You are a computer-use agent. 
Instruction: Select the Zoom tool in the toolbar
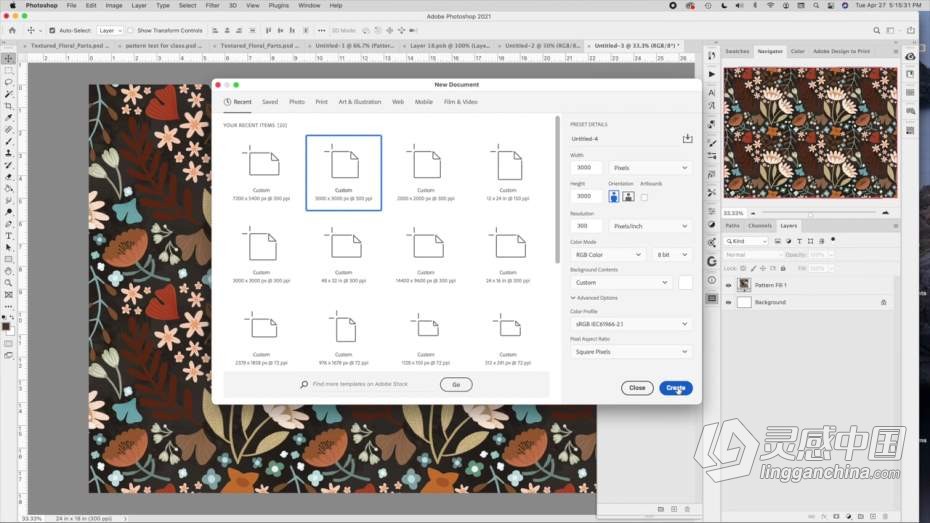click(8, 283)
